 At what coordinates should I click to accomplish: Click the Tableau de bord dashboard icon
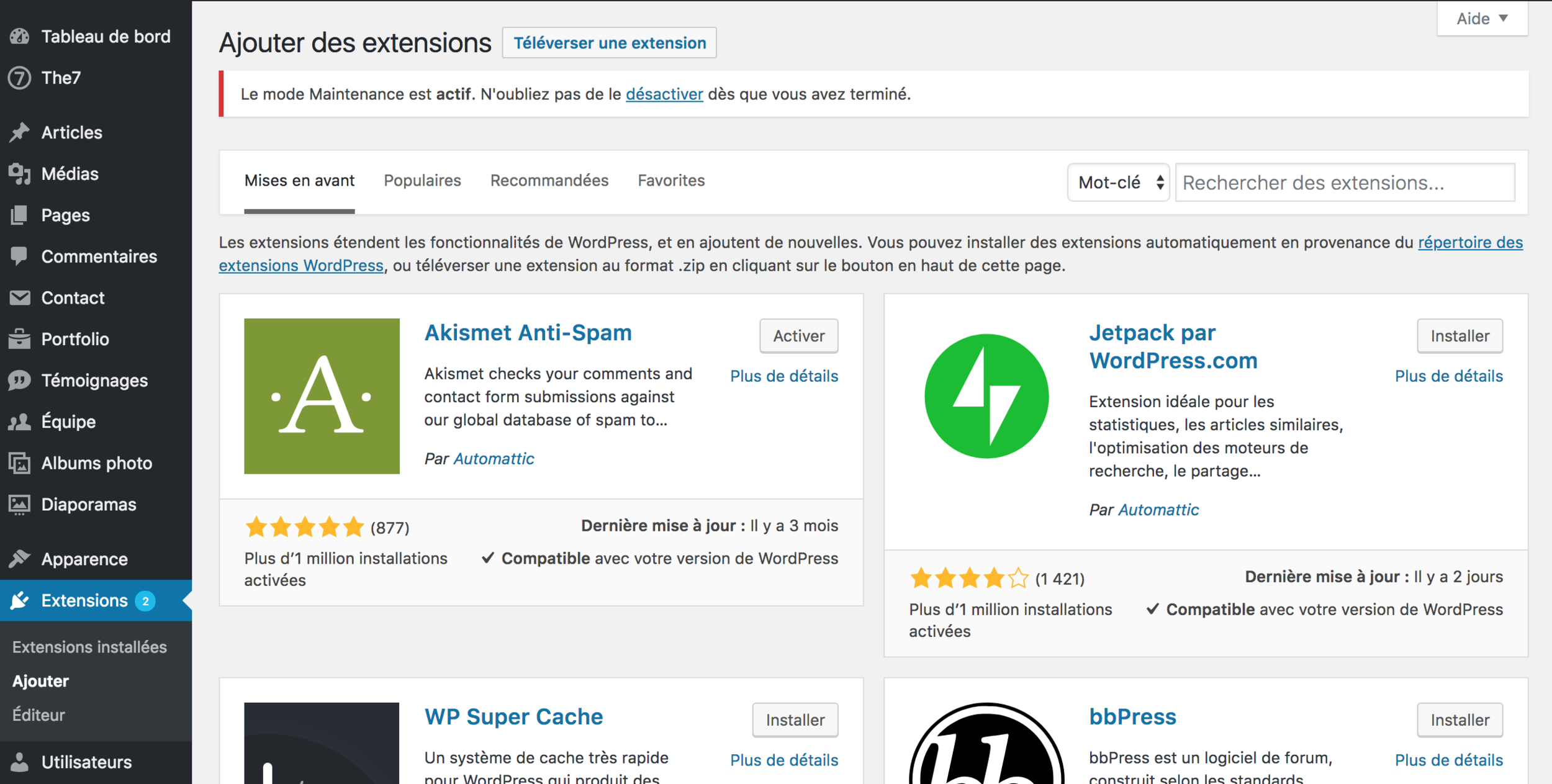tap(20, 37)
